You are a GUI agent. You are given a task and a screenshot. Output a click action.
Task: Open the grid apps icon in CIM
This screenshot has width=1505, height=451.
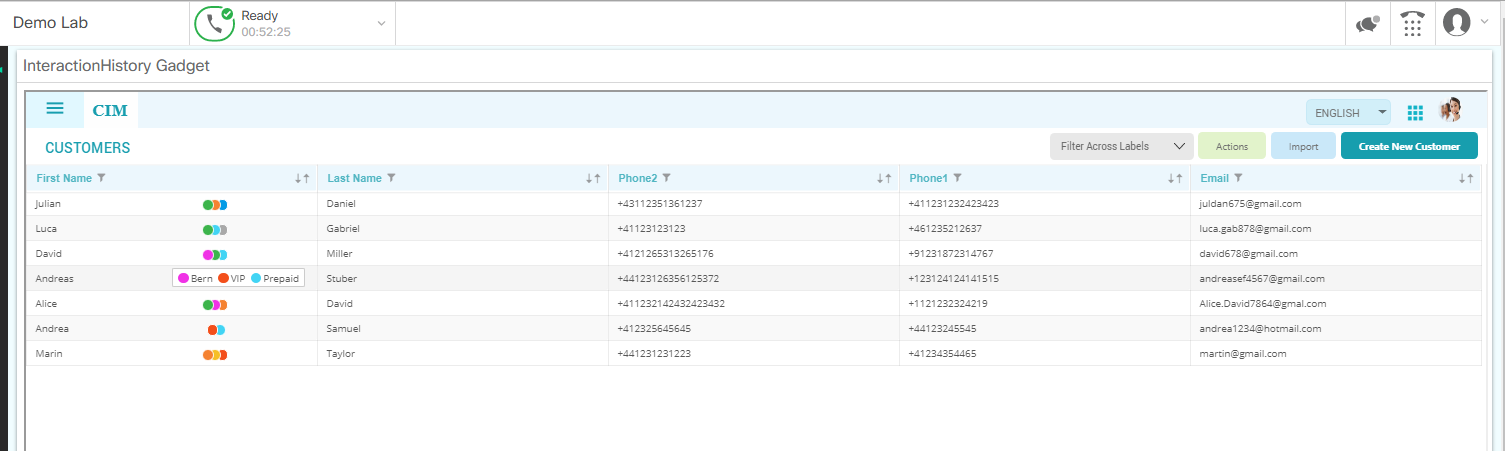[1415, 113]
